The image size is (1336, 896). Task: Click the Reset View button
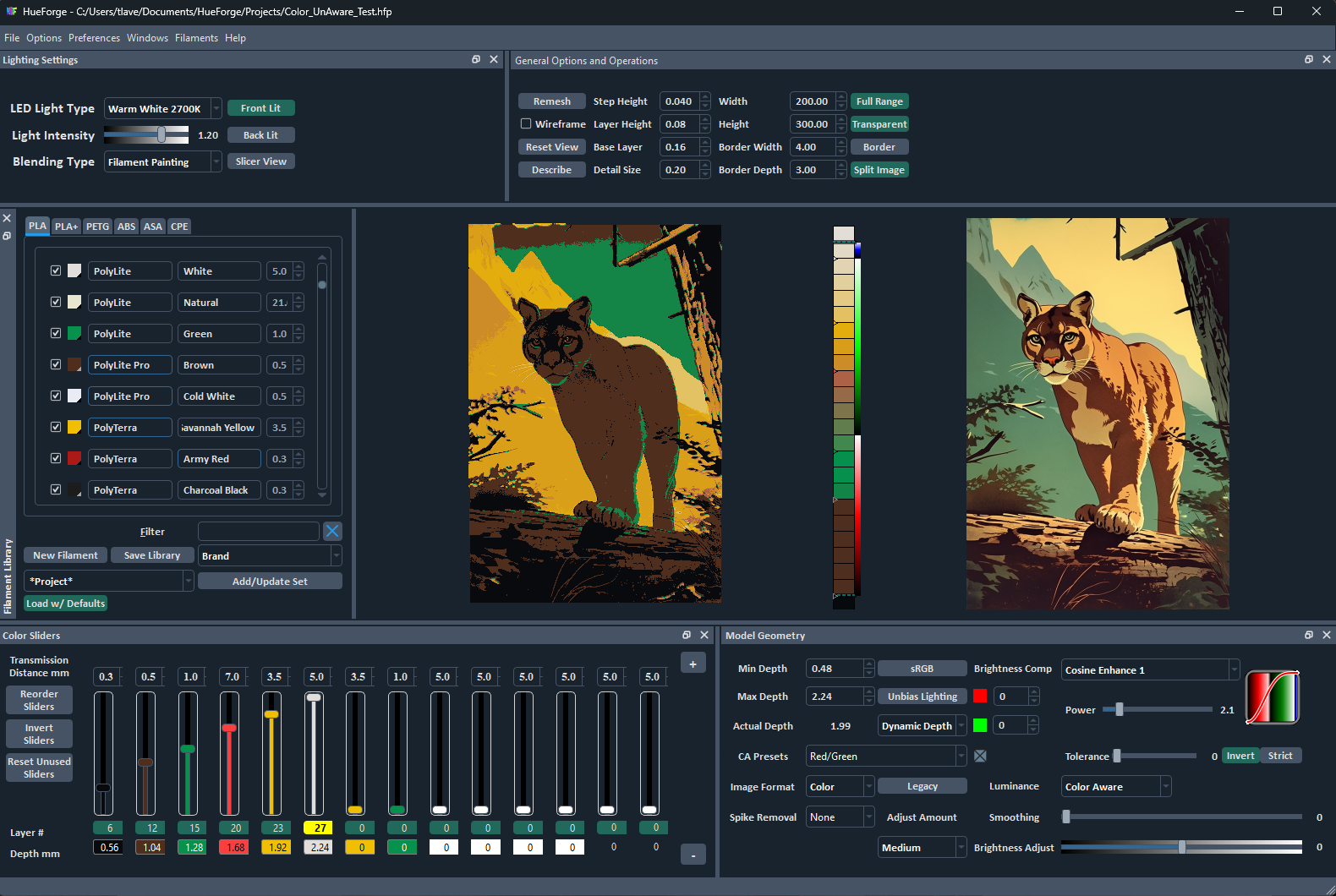coord(551,147)
